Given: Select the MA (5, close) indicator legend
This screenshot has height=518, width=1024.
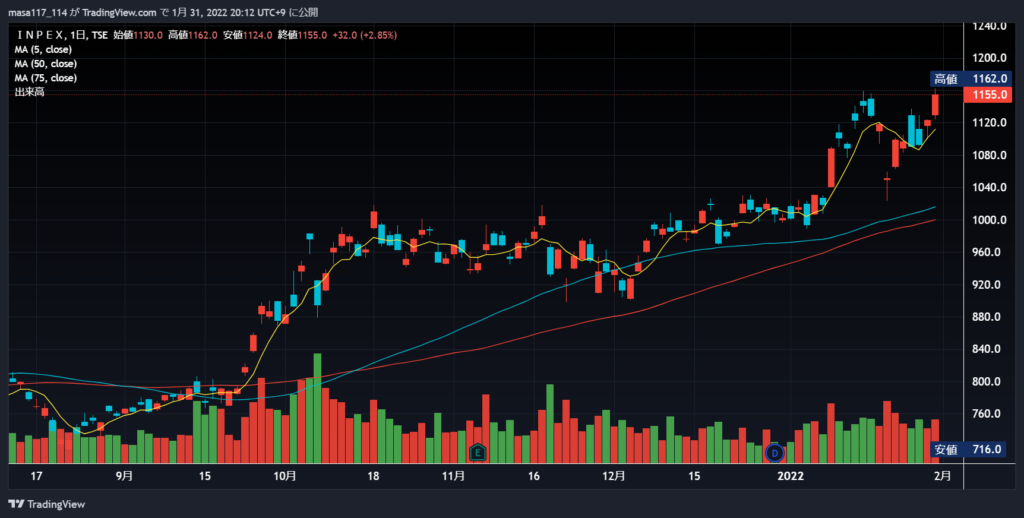Looking at the screenshot, I should (43, 50).
